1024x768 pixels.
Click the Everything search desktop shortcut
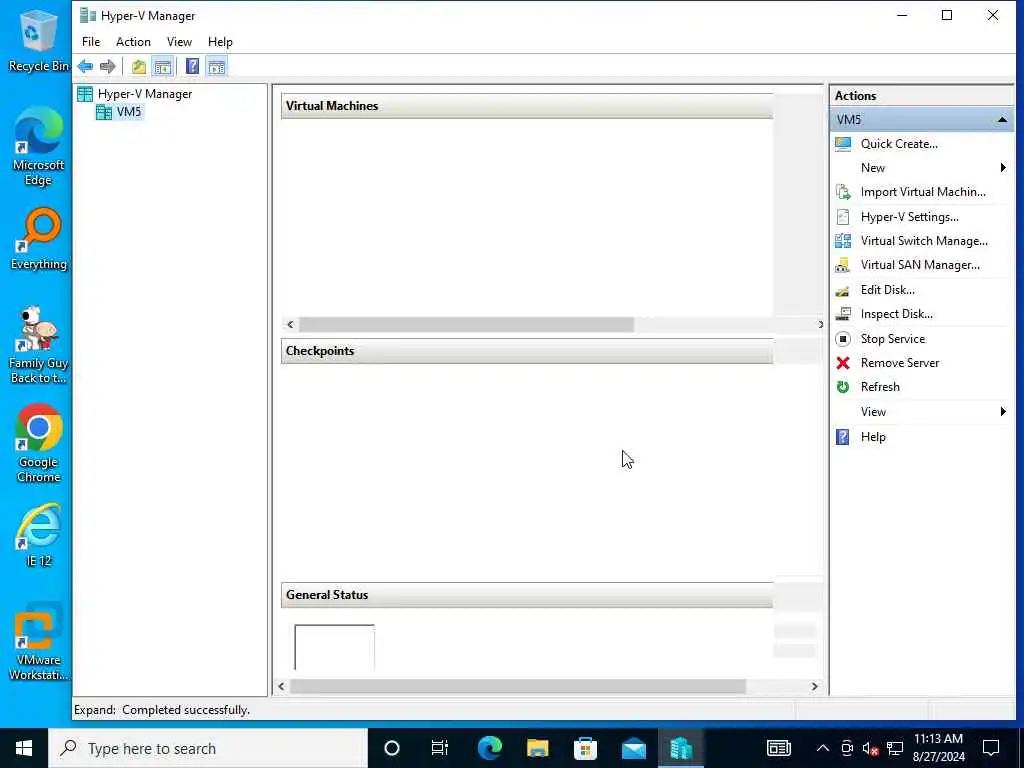(39, 239)
